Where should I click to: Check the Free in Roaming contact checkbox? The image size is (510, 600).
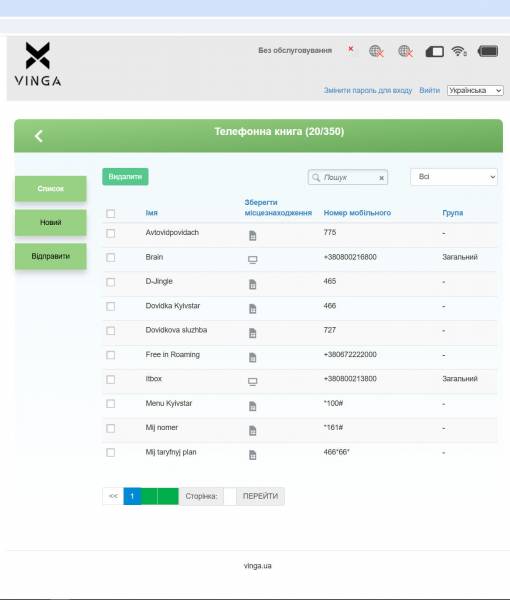[111, 355]
